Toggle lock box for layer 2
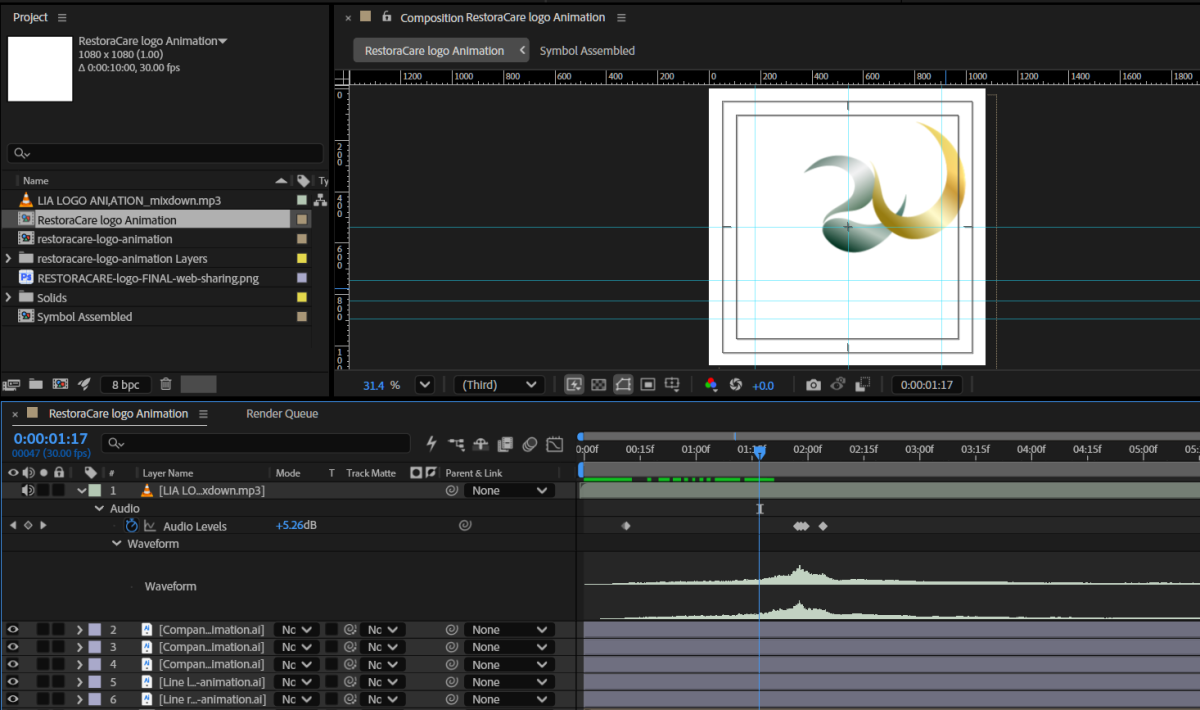This screenshot has height=710, width=1200. 59,630
